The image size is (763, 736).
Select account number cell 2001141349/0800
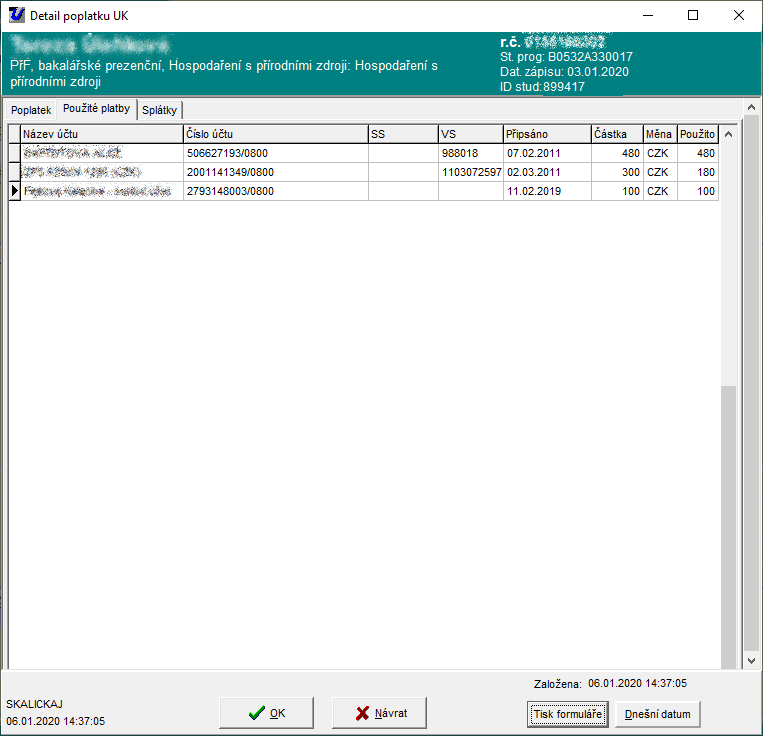(274, 172)
